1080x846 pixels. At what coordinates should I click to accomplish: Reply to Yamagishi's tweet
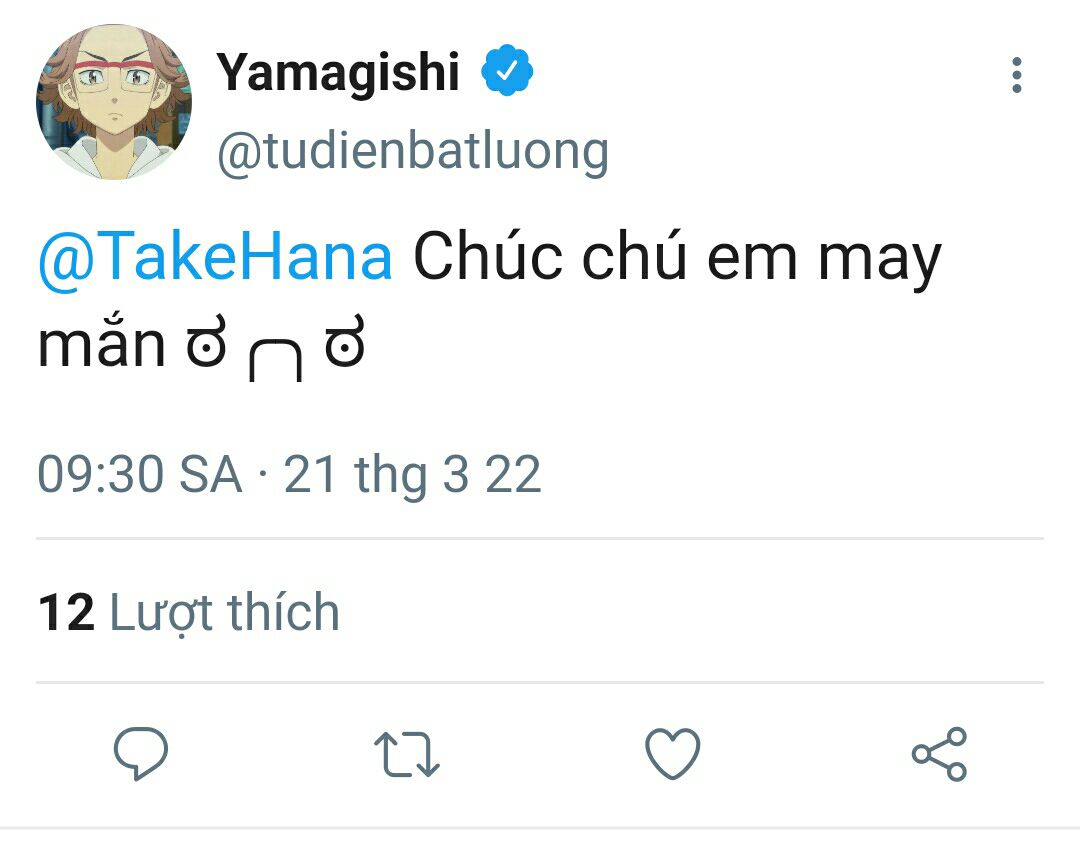pos(140,753)
